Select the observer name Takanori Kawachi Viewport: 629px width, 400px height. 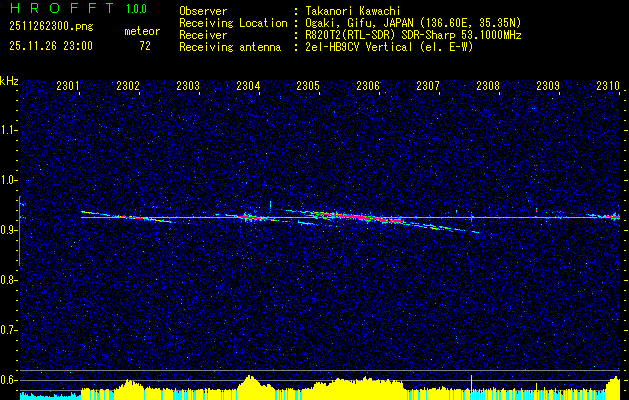point(353,11)
